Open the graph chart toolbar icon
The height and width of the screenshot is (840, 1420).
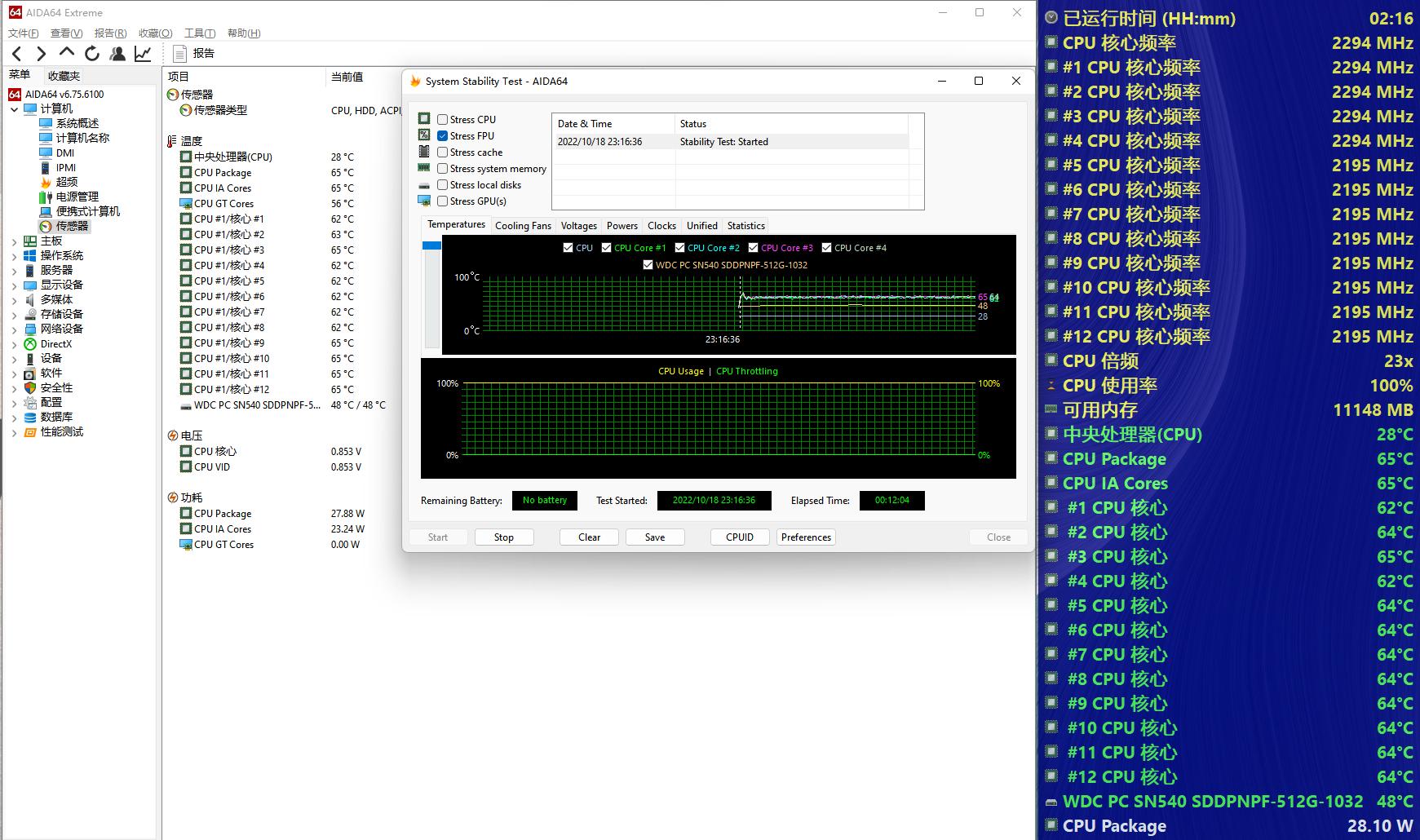click(143, 54)
